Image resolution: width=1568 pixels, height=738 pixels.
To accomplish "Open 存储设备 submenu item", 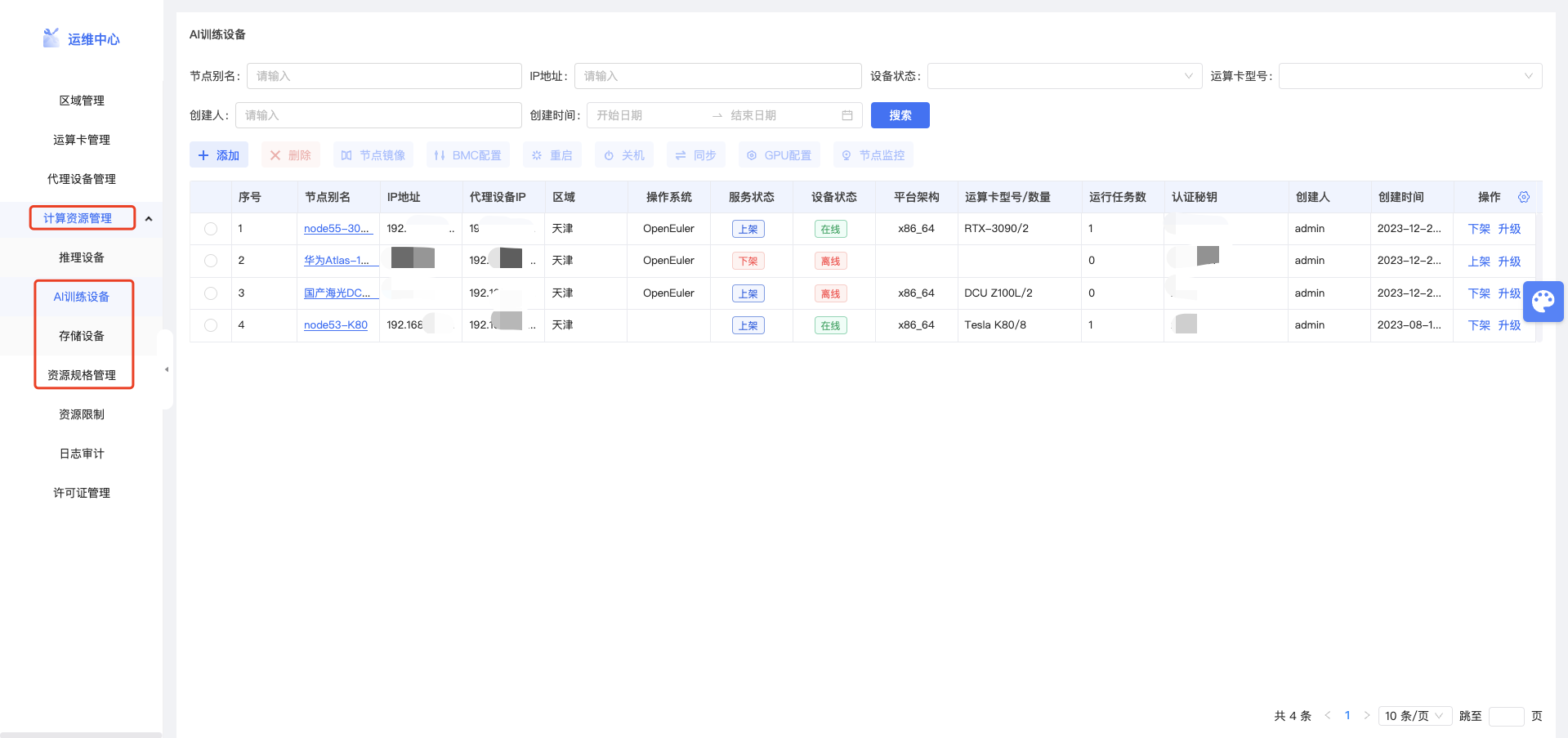I will coord(82,336).
